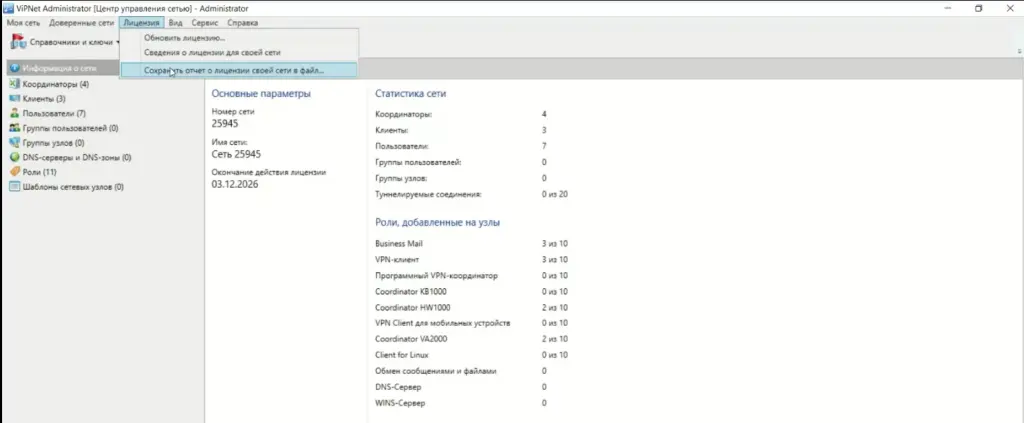1024x423 pixels.
Task: Open the Моя сеть menu
Action: point(24,23)
